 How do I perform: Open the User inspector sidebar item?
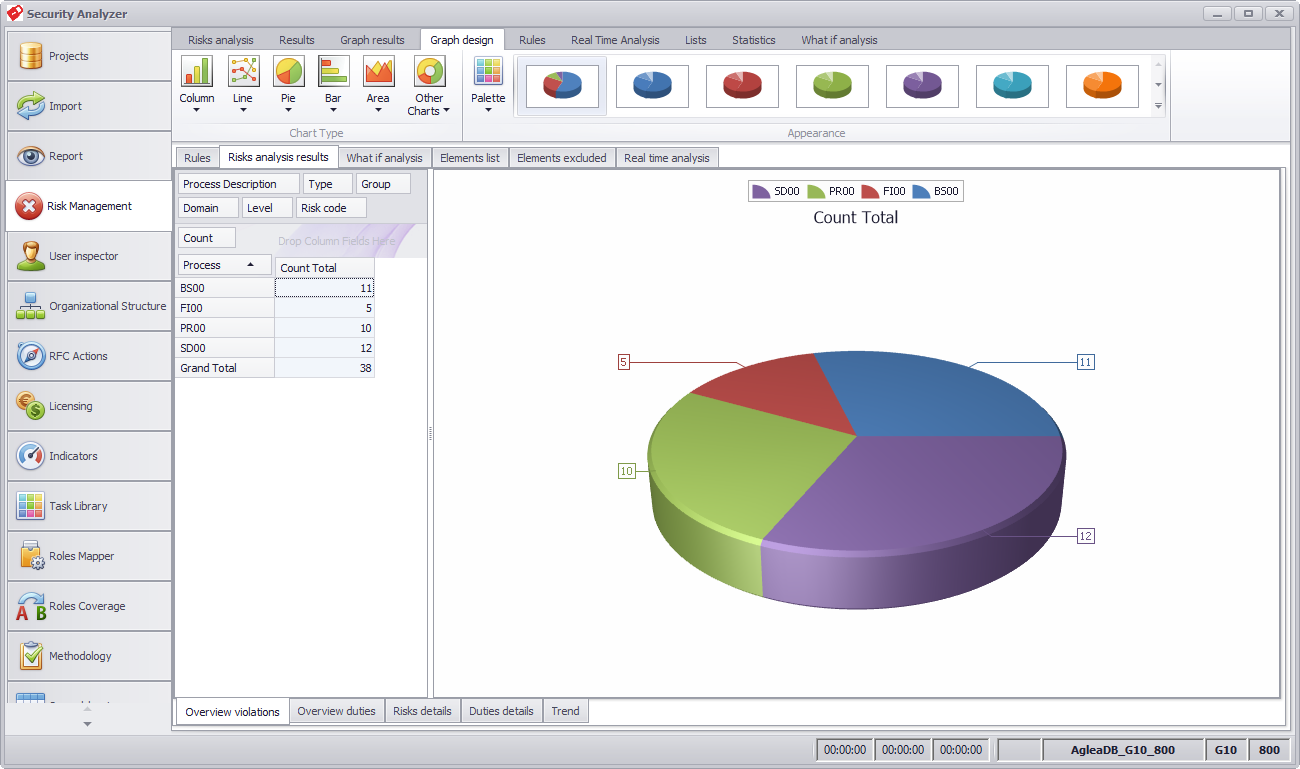tap(89, 256)
